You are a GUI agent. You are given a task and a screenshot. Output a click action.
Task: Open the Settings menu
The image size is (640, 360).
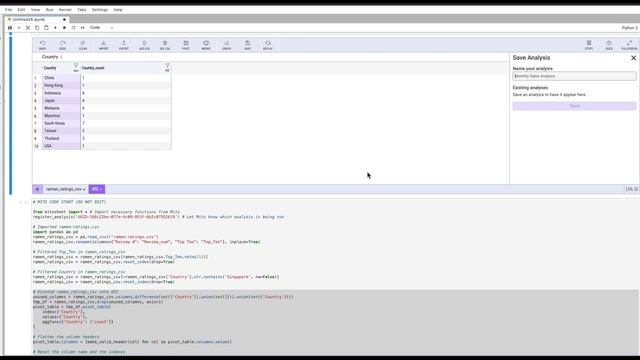(x=100, y=9)
